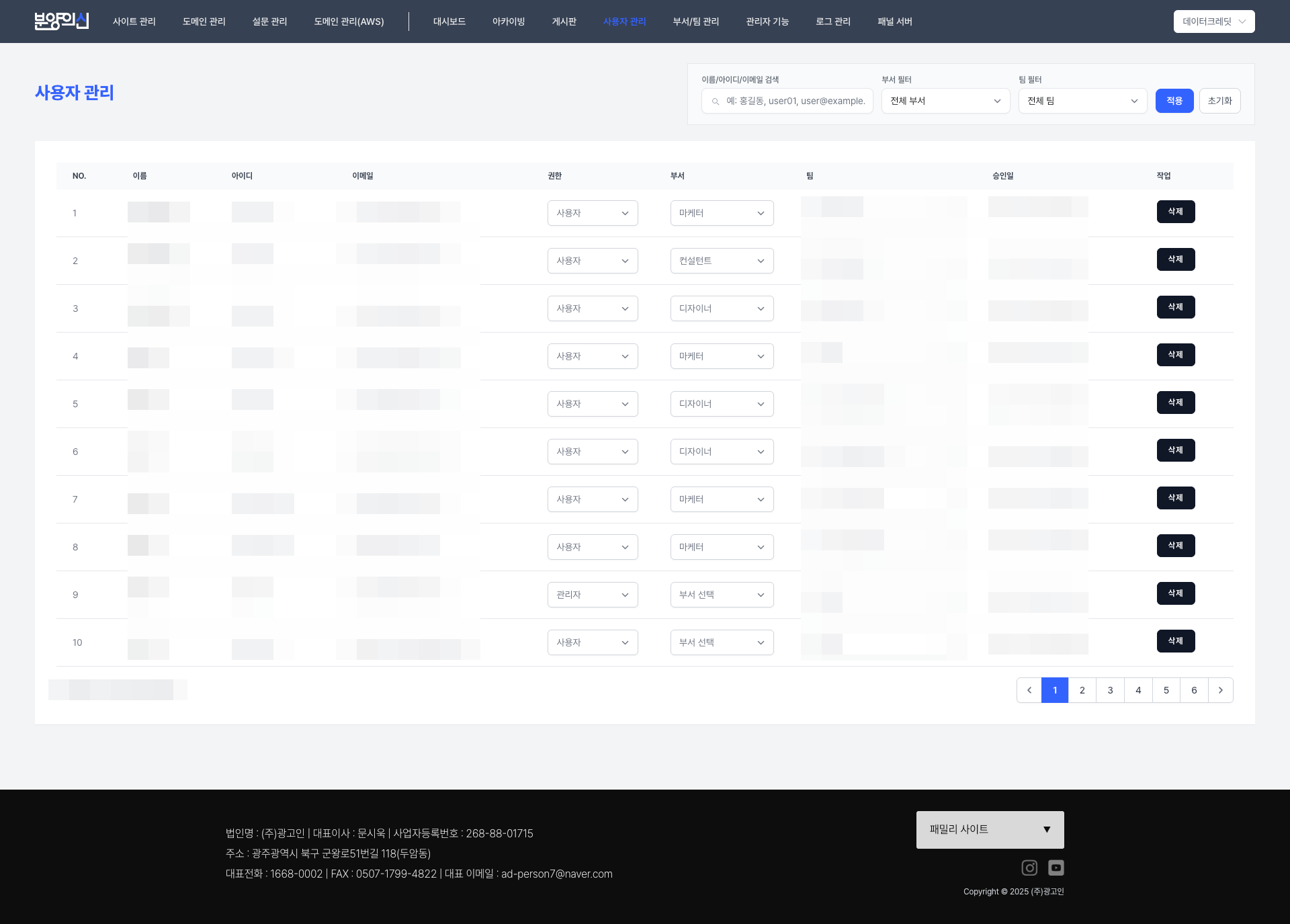Open 부서/팀 관리 menu
The height and width of the screenshot is (924, 1290).
click(x=695, y=22)
